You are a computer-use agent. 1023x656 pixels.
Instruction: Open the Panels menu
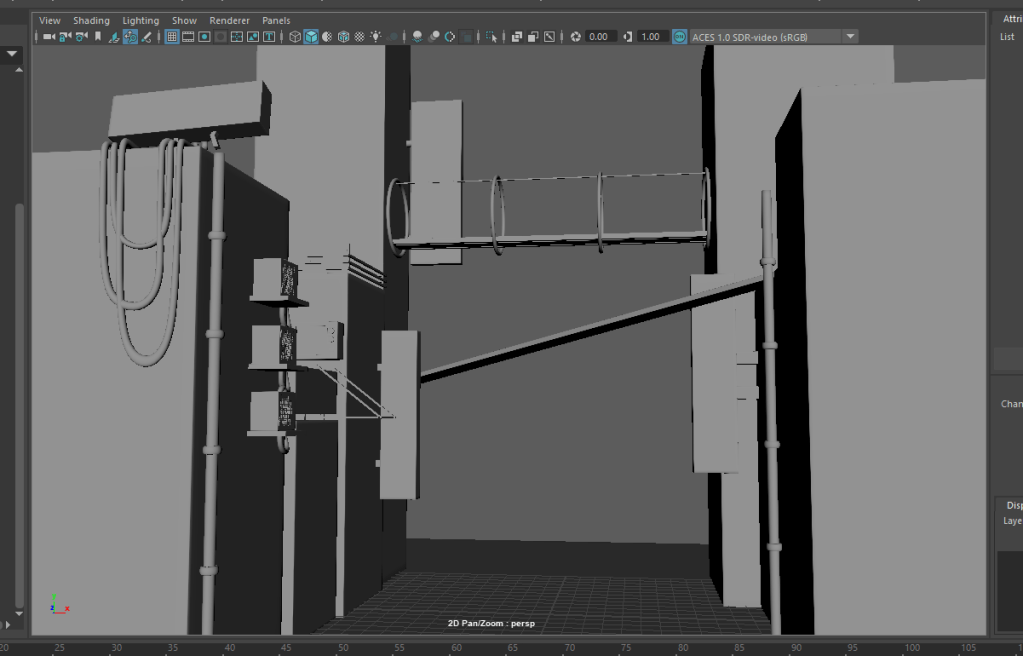coord(276,20)
